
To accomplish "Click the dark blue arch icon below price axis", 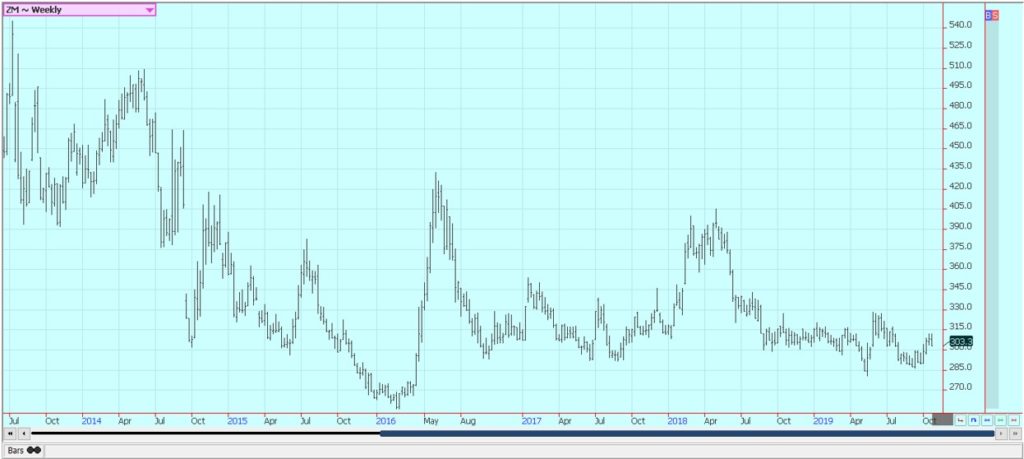I will pos(974,420).
